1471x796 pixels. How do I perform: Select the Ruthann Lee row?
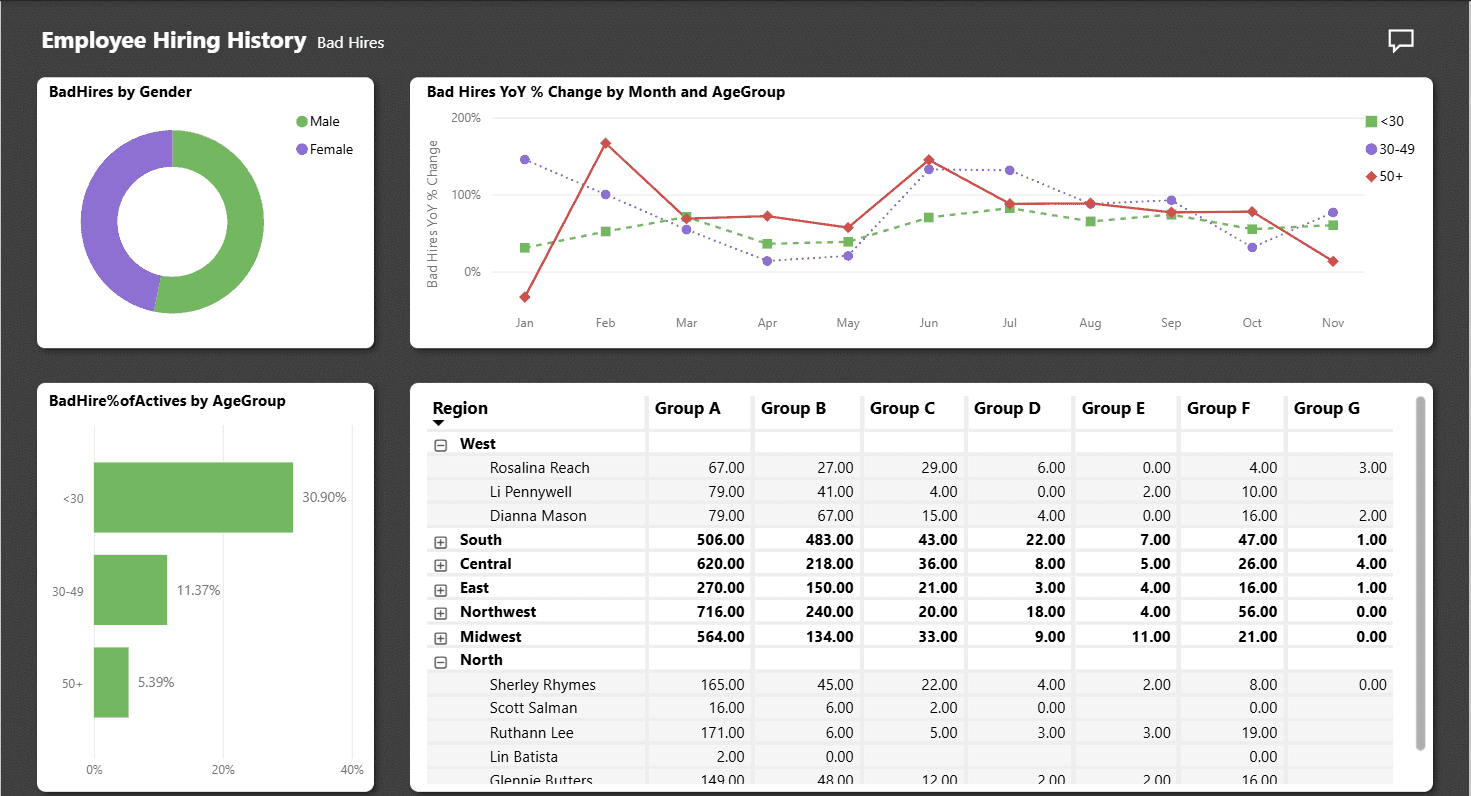(910, 733)
